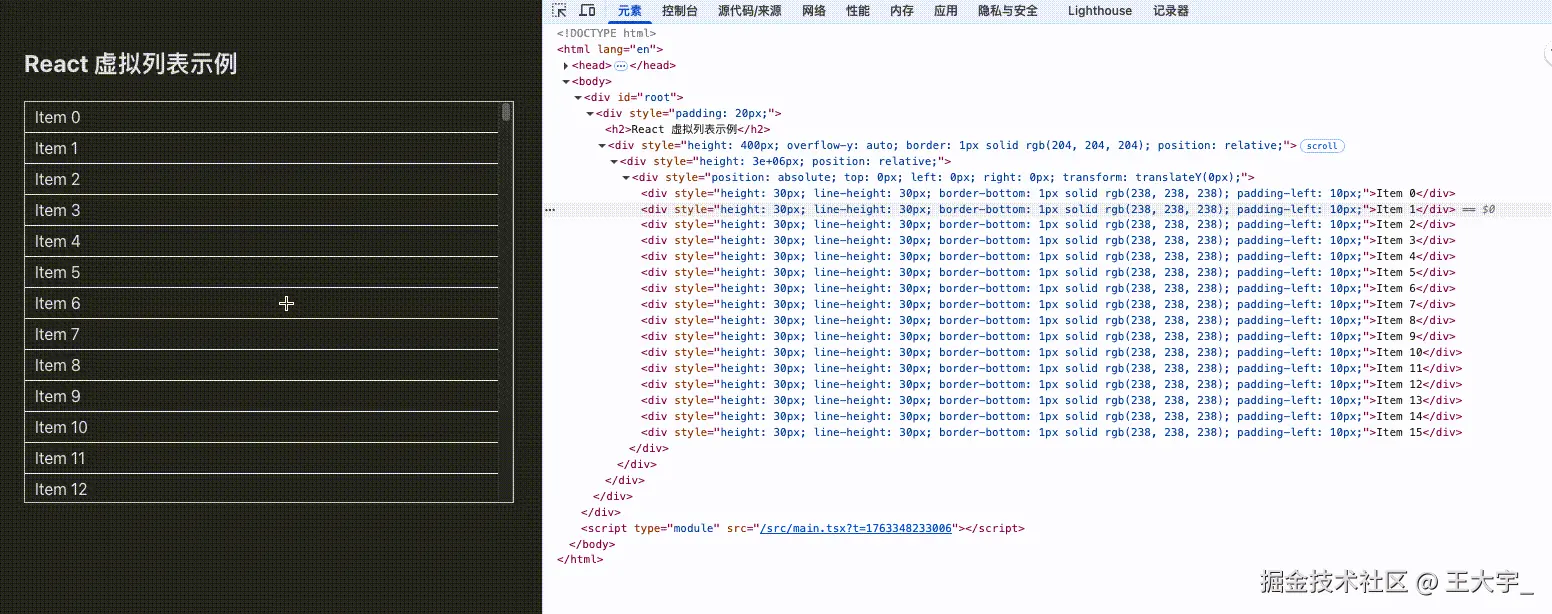Screen dimensions: 1552x614
Task: Click Item 6 in the virtual list
Action: pyautogui.click(x=58, y=304)
